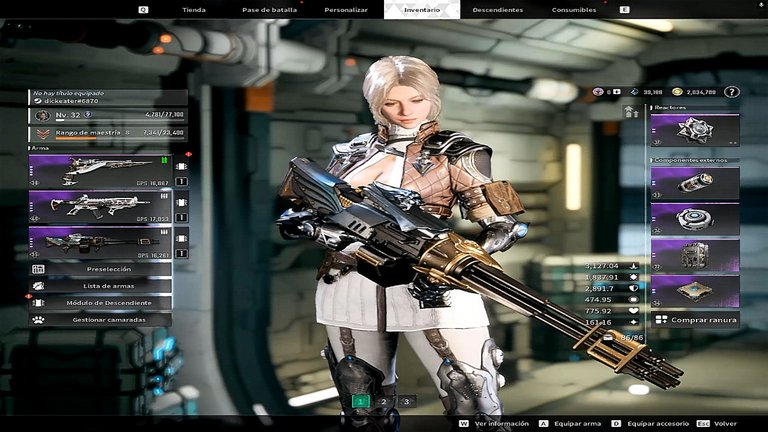Click the purple caliber currency icon
The image size is (768, 432).
598,92
